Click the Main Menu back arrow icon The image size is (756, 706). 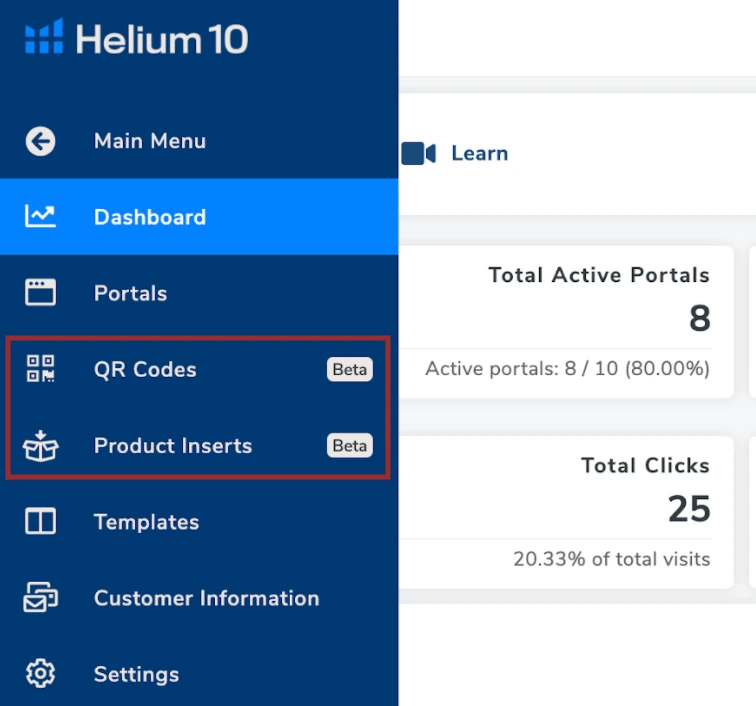click(40, 141)
